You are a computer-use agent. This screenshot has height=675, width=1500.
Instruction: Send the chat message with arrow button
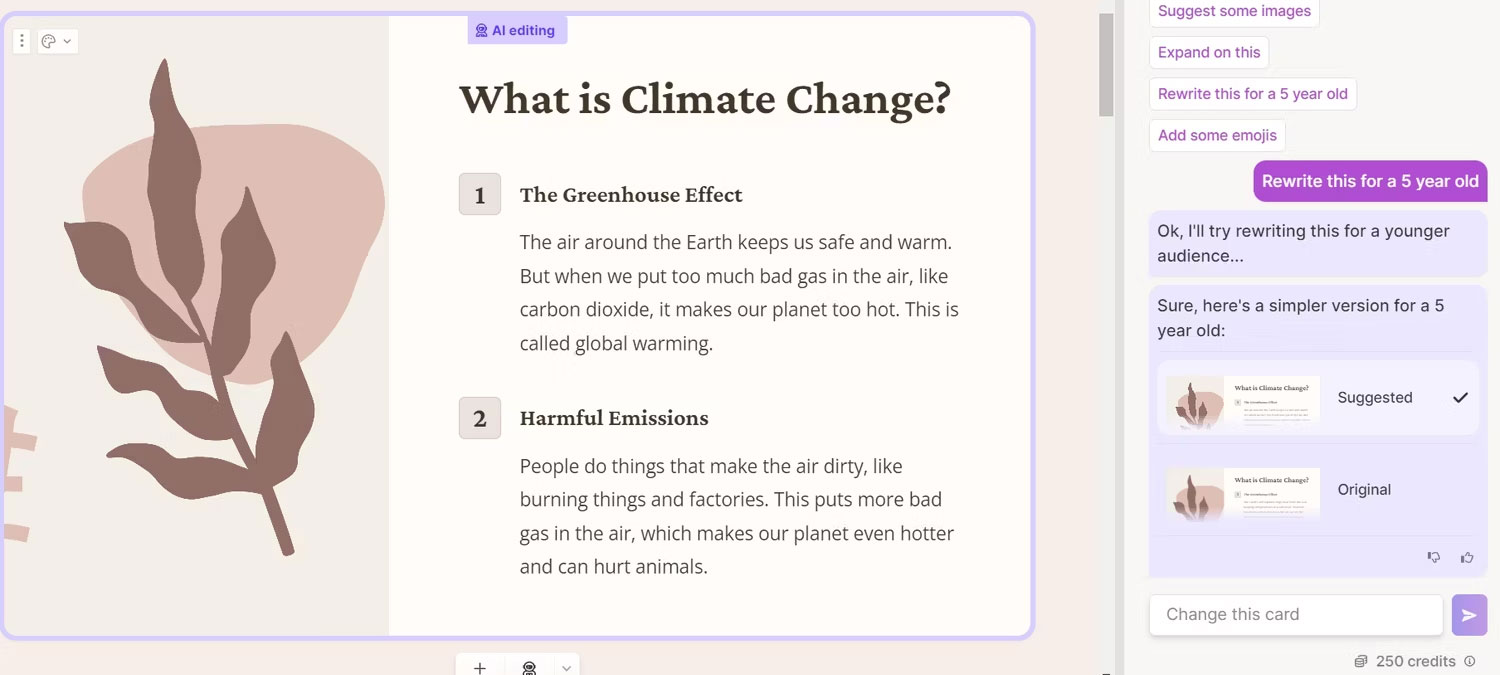click(x=1469, y=615)
